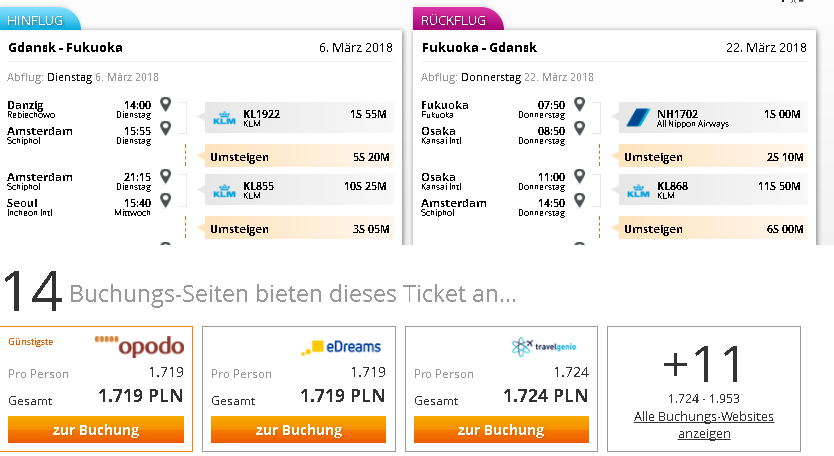Click the KLM logo beside flight KL1922
Screen dimensions: 834x456
(224, 118)
